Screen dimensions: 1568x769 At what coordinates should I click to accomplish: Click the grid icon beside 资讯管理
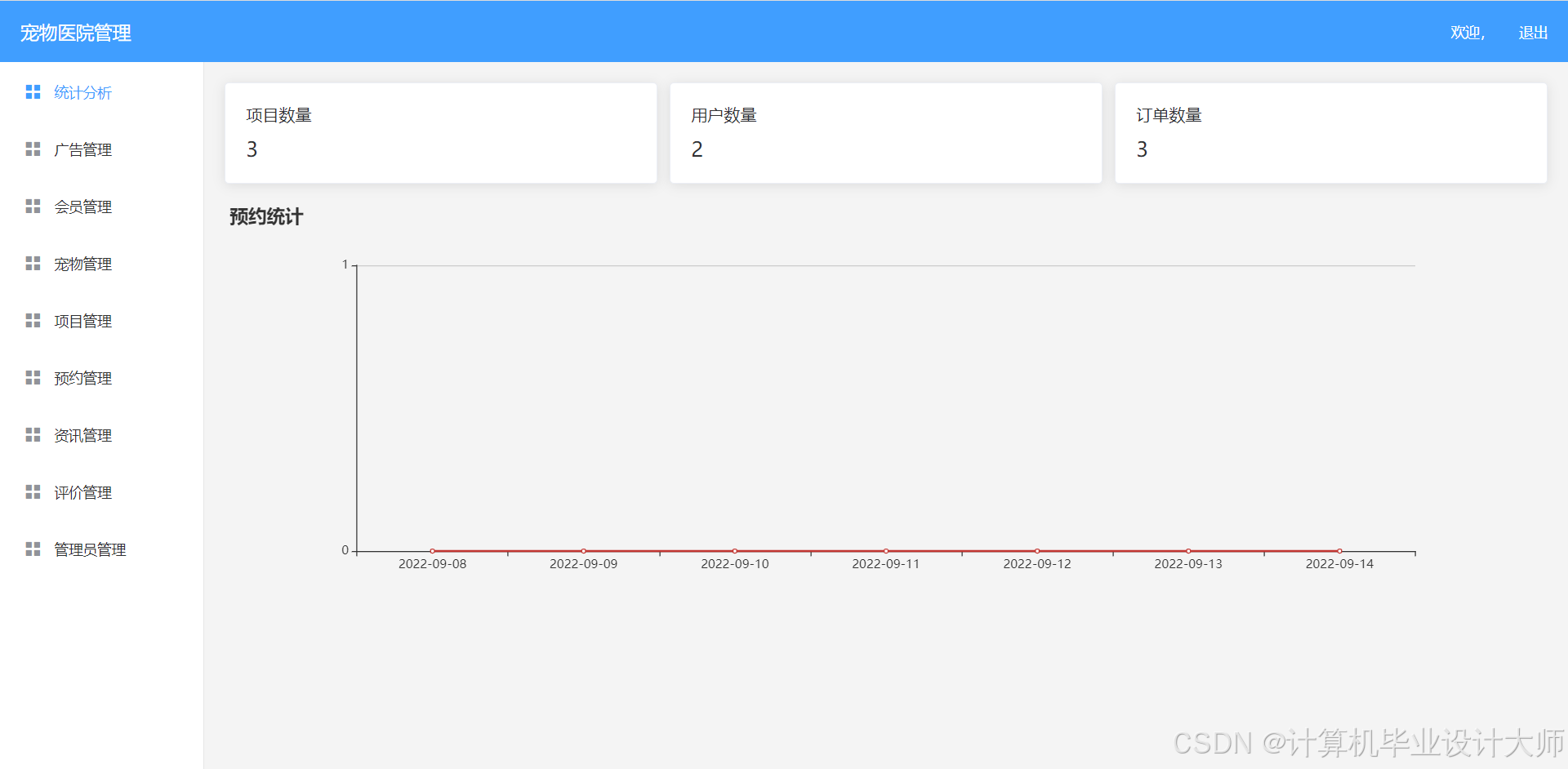(x=33, y=435)
